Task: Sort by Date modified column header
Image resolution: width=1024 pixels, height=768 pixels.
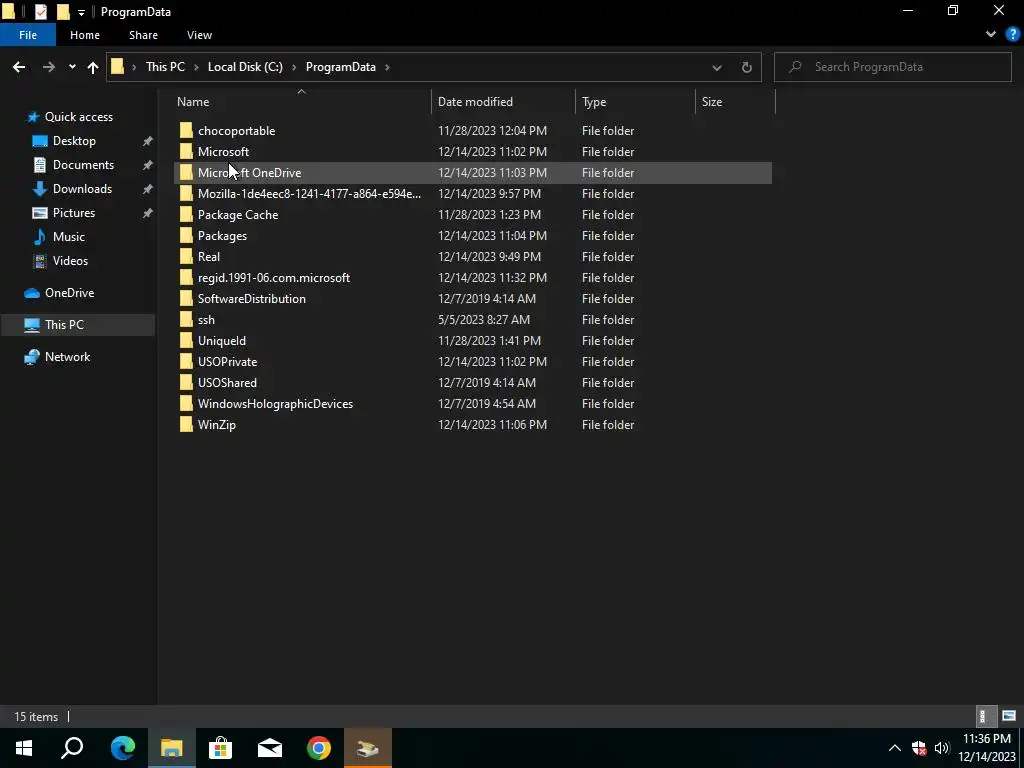Action: point(504,102)
